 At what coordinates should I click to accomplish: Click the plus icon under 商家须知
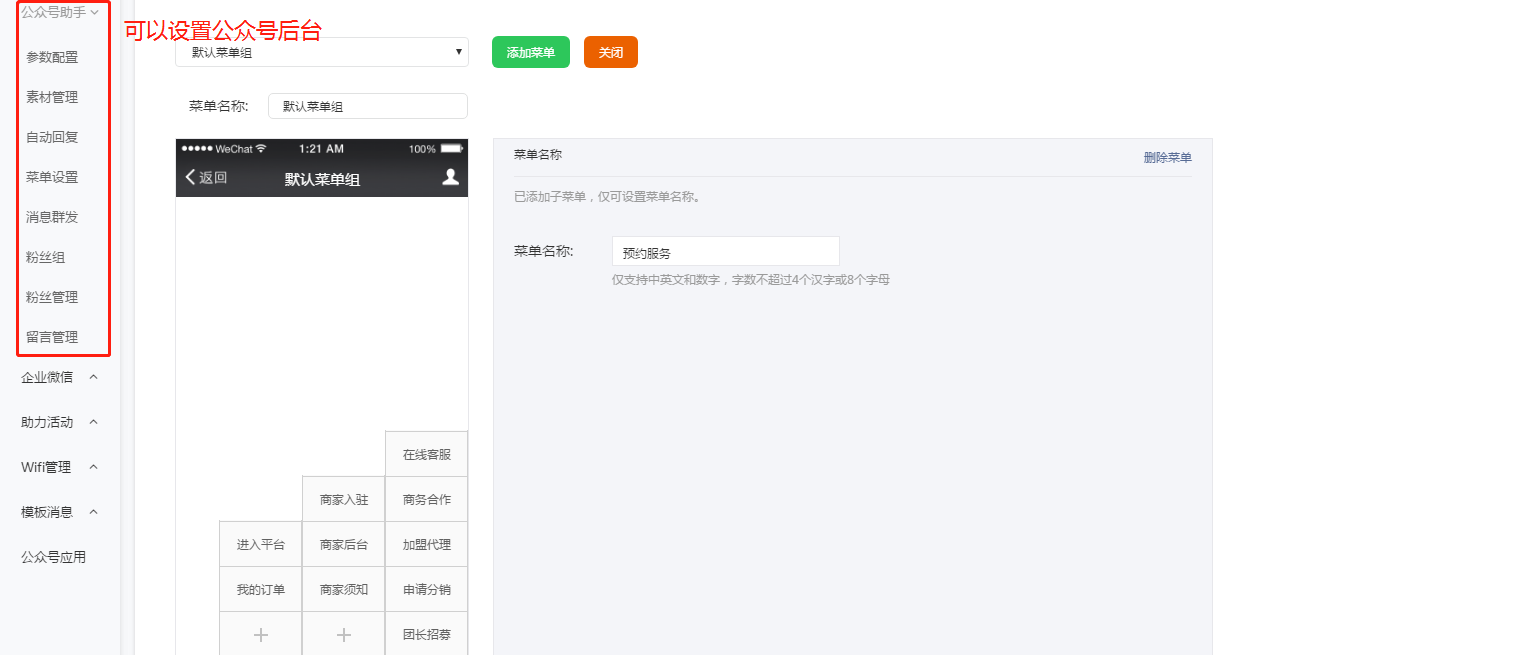[x=343, y=635]
